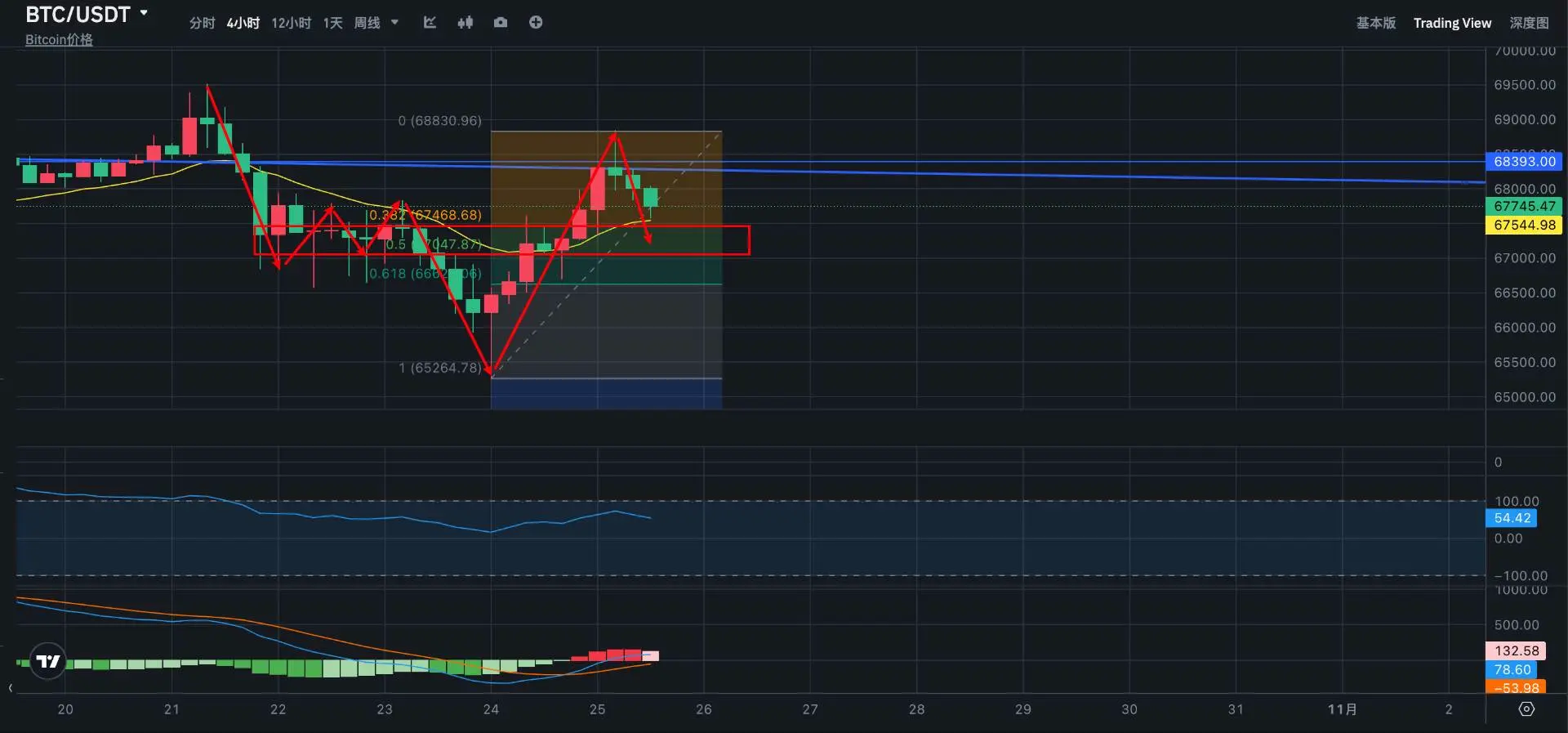
Task: Open chart settings gear icon at bottom right
Action: point(1526,708)
